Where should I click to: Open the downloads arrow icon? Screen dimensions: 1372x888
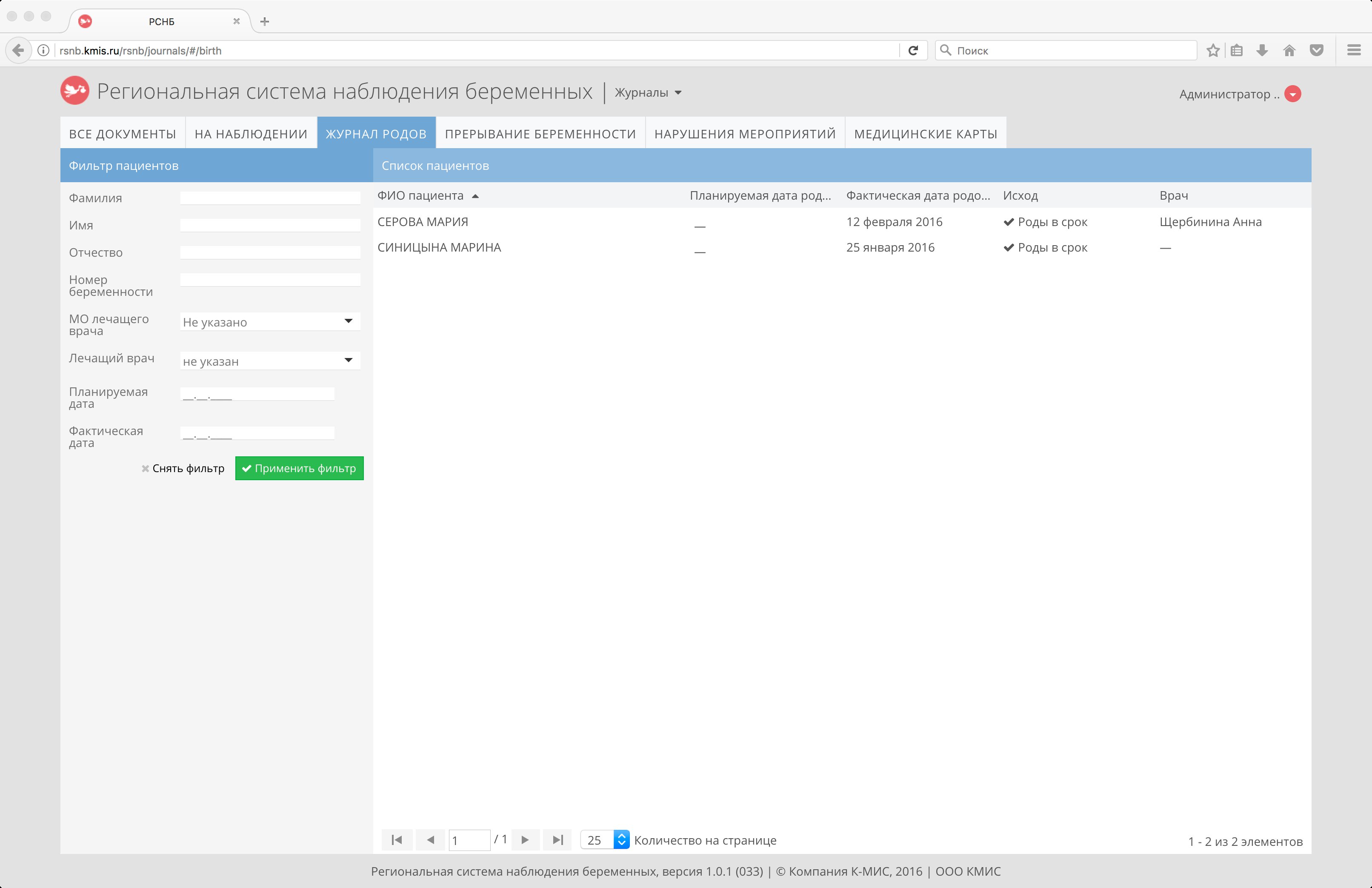pyautogui.click(x=1262, y=51)
